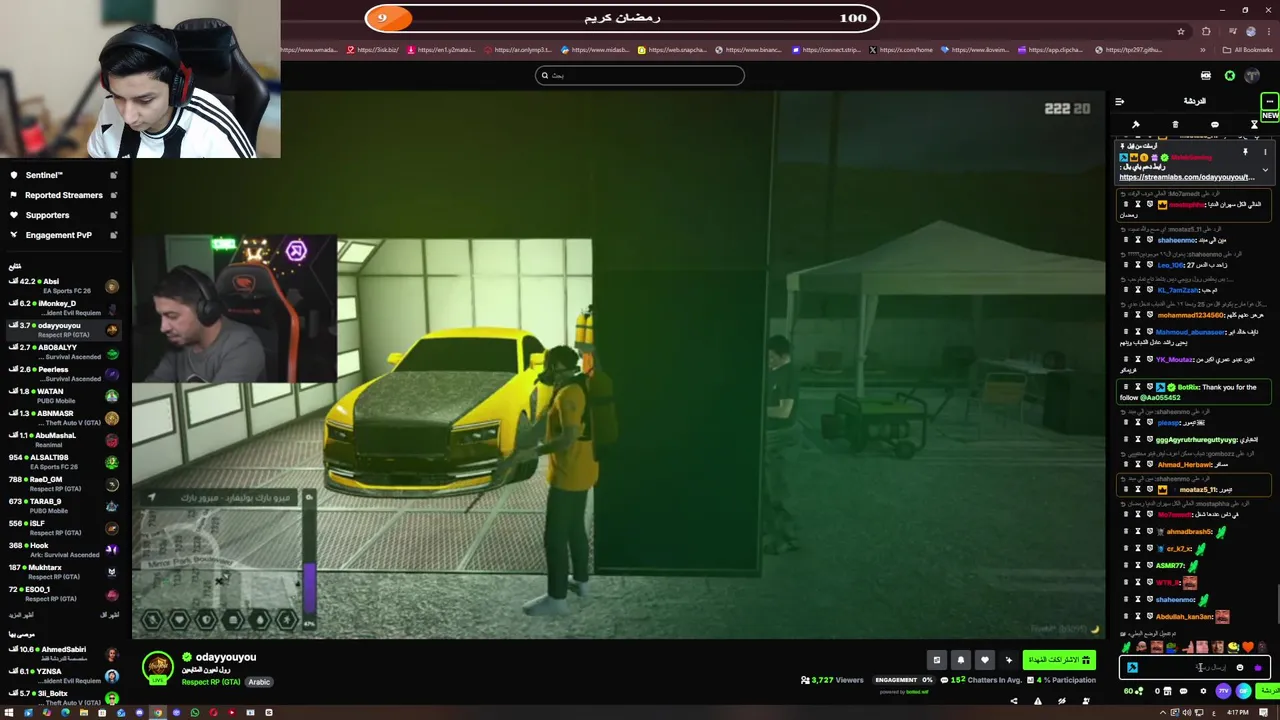Open pinned message three-dots options
The height and width of the screenshot is (720, 1280).
[1265, 152]
